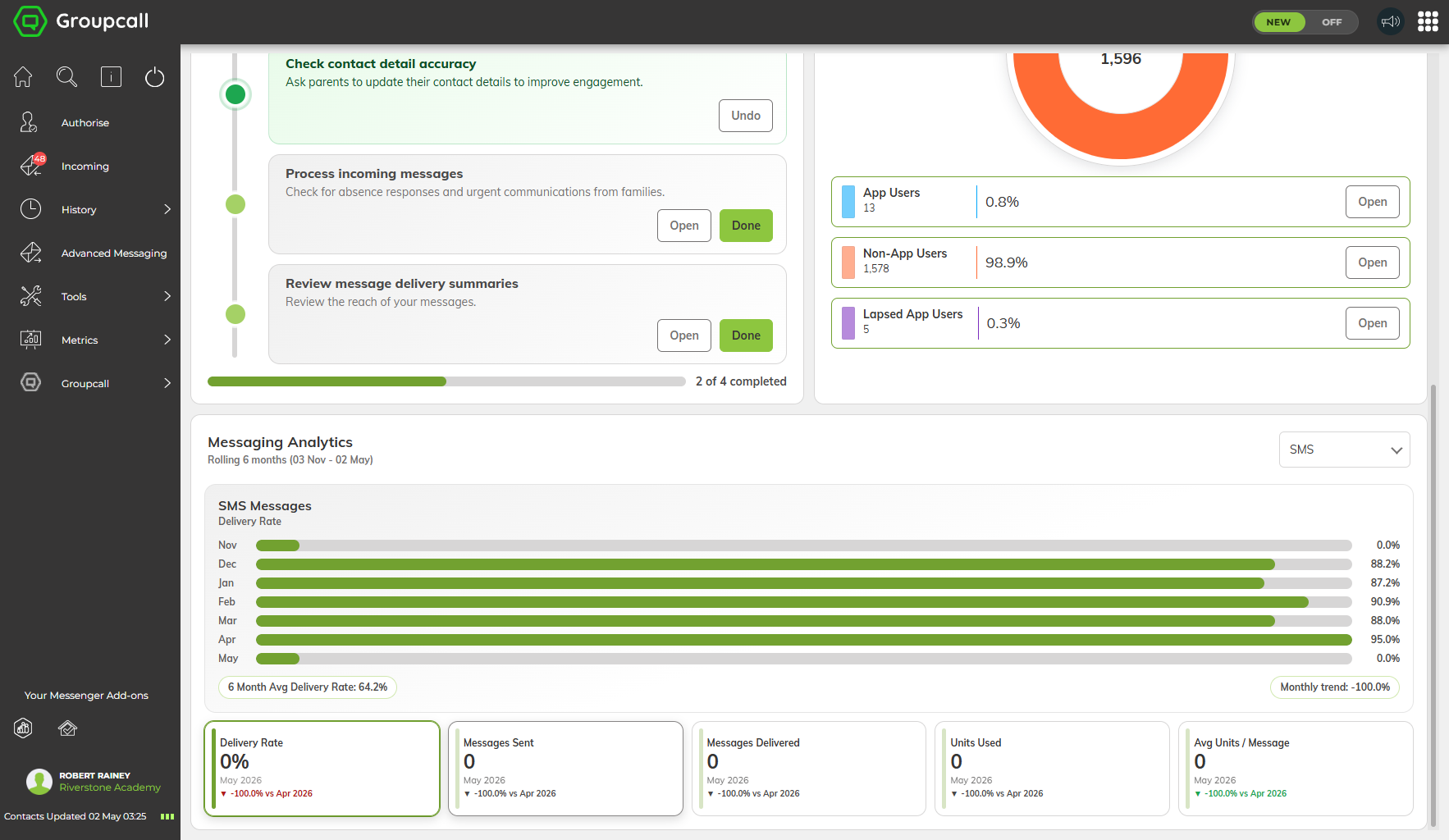Click the Tools wrench icon

pos(30,296)
